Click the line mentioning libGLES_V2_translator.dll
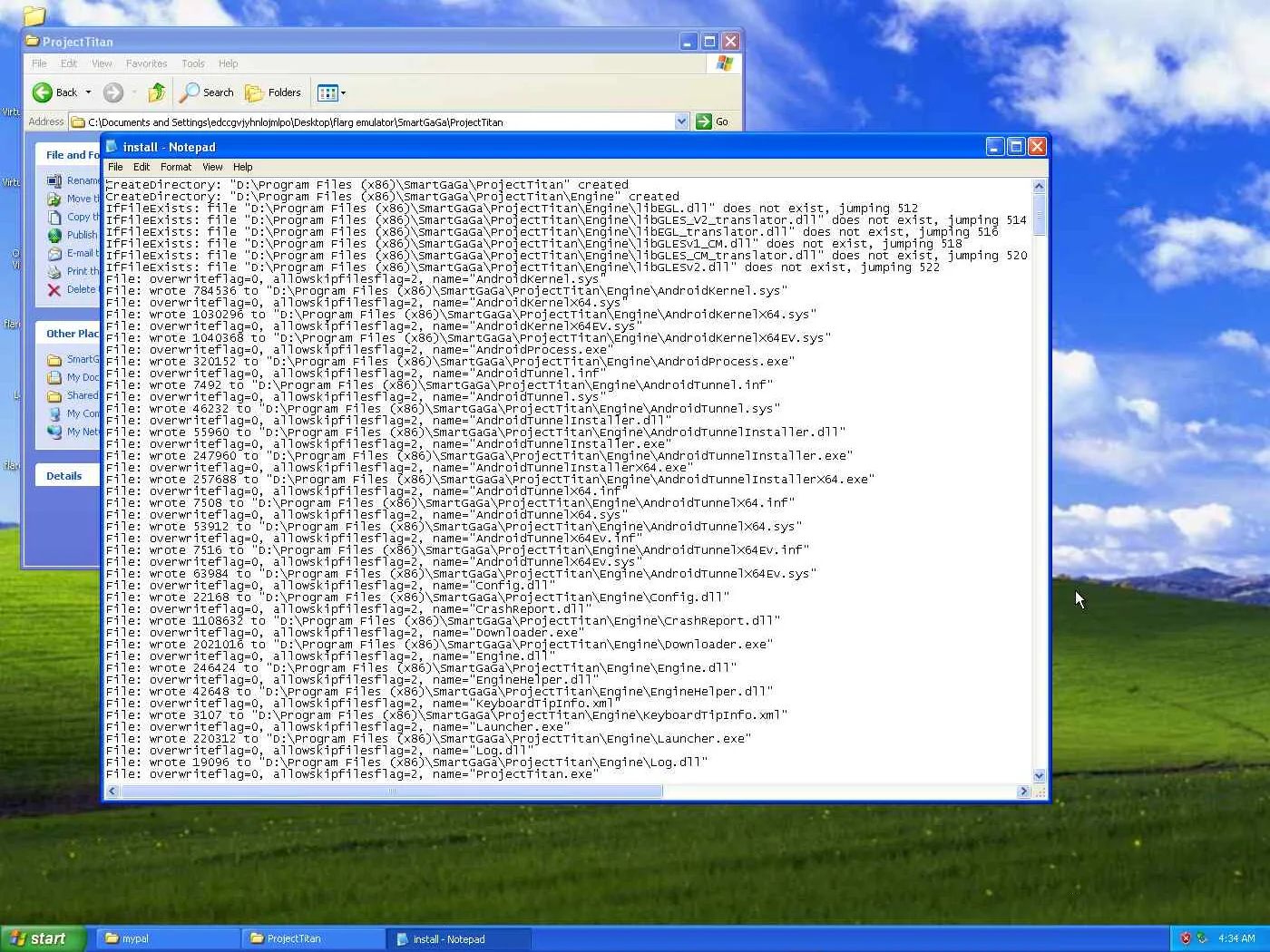Image resolution: width=1270 pixels, height=952 pixels. [566, 220]
